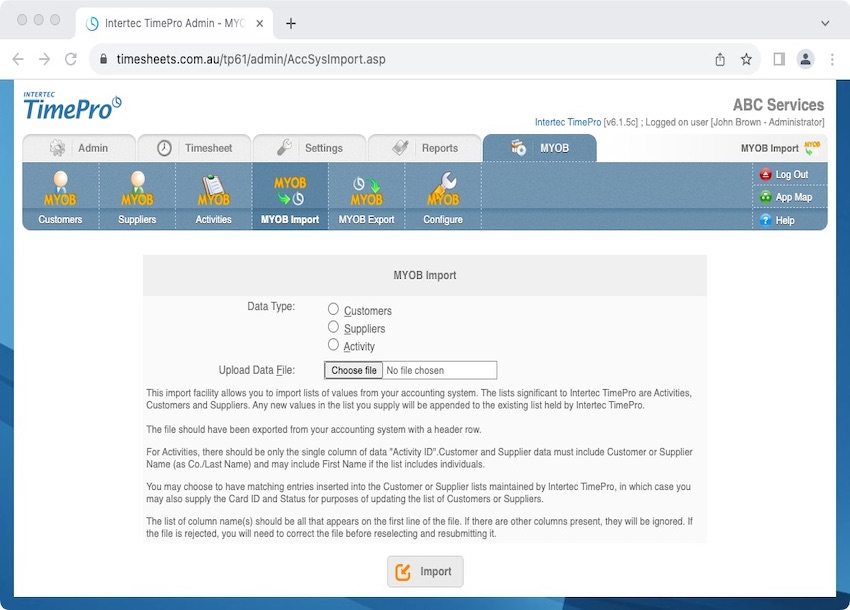Select the Activity data type radio button

tap(333, 345)
